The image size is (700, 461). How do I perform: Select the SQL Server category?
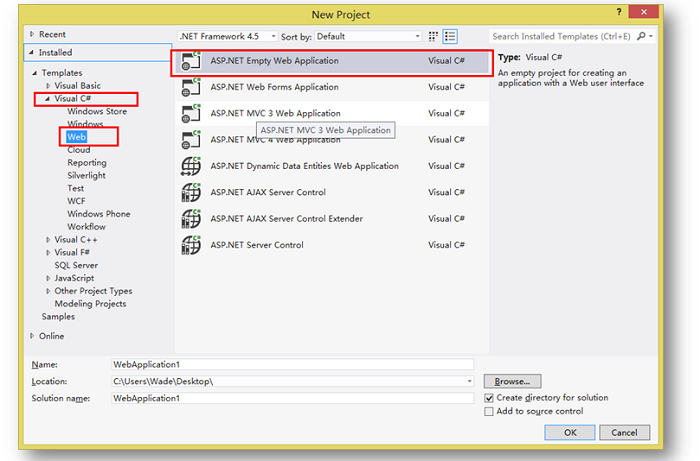click(76, 266)
